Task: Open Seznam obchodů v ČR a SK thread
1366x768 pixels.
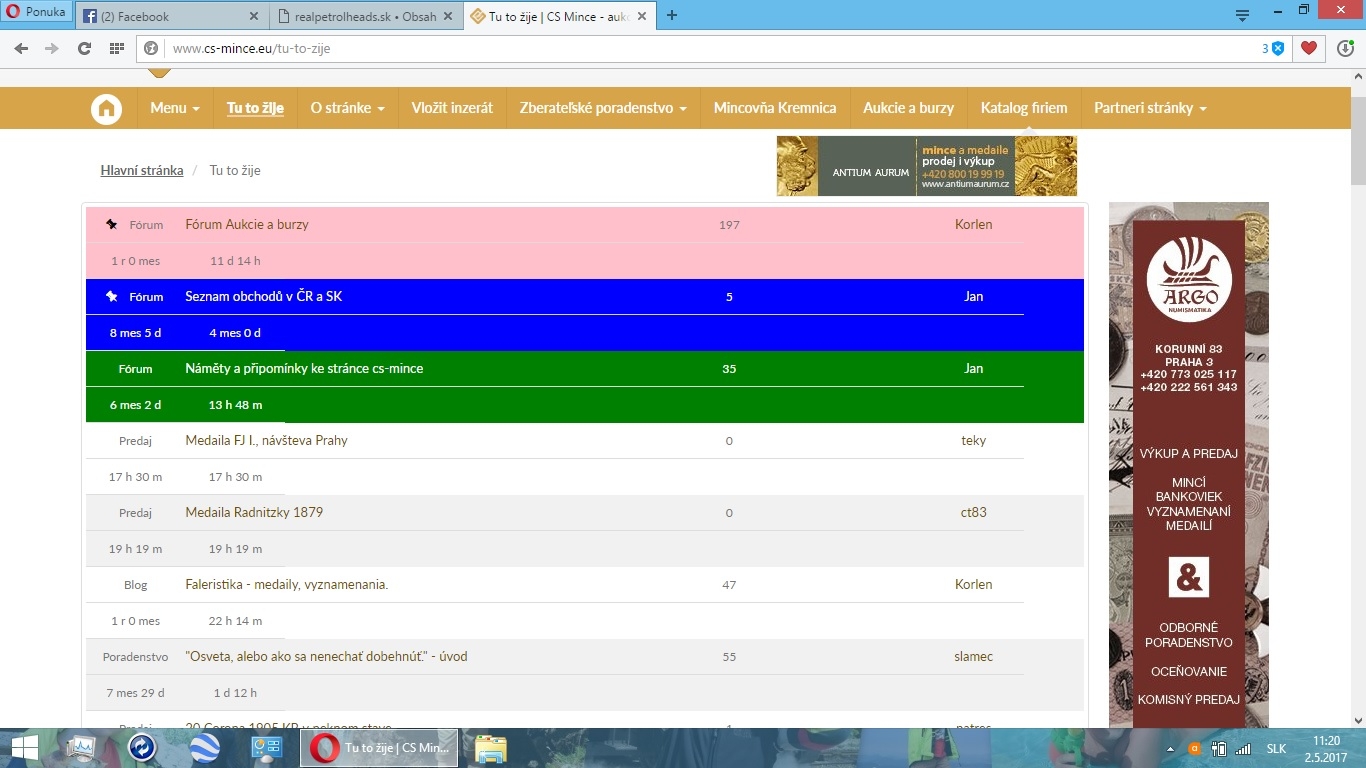Action: pyautogui.click(x=264, y=297)
